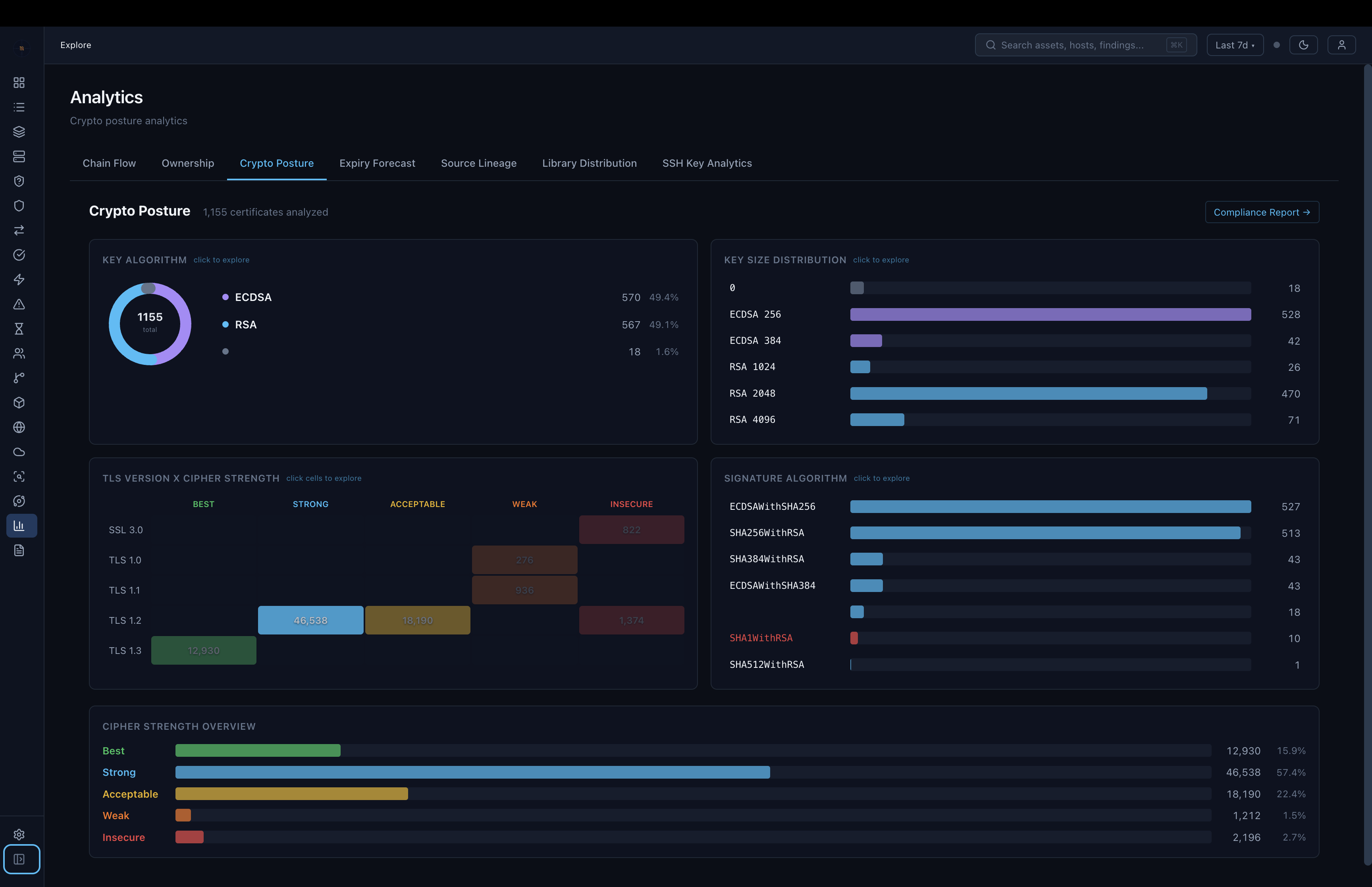The image size is (1372, 887).
Task: Click ECDSAWithSHA256 signature bar
Action: [x=1050, y=506]
